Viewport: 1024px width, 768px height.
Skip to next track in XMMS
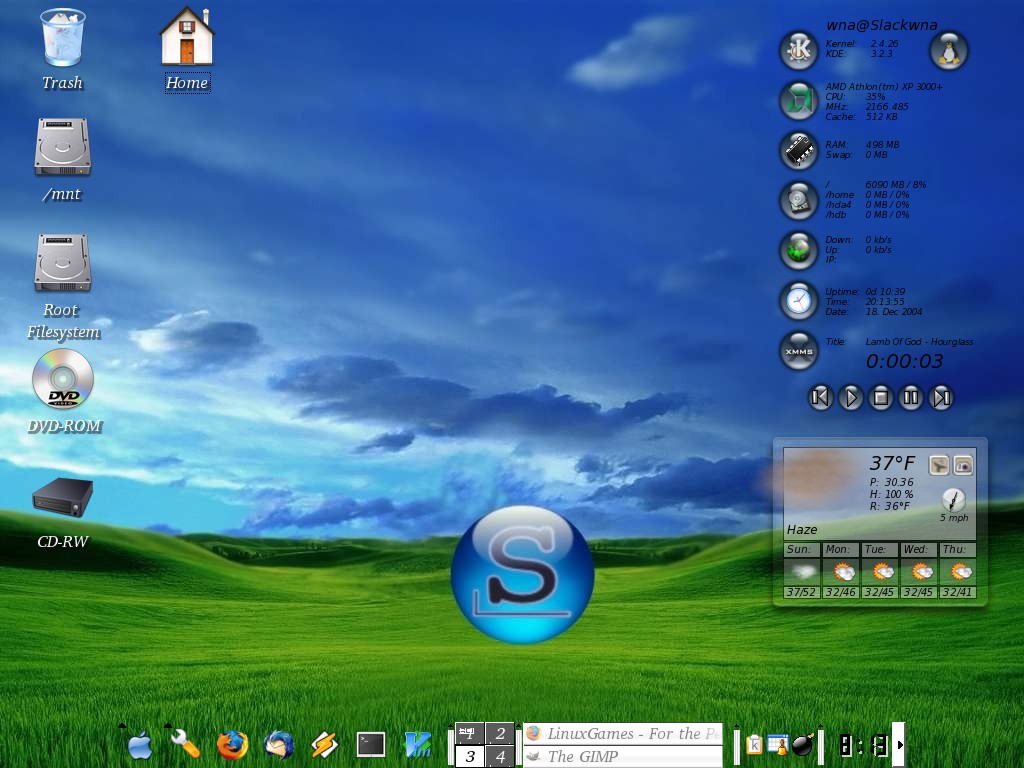click(942, 397)
